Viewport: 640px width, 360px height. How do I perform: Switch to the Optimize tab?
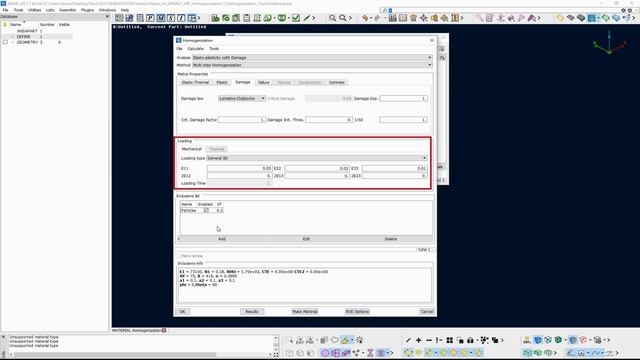click(x=337, y=82)
